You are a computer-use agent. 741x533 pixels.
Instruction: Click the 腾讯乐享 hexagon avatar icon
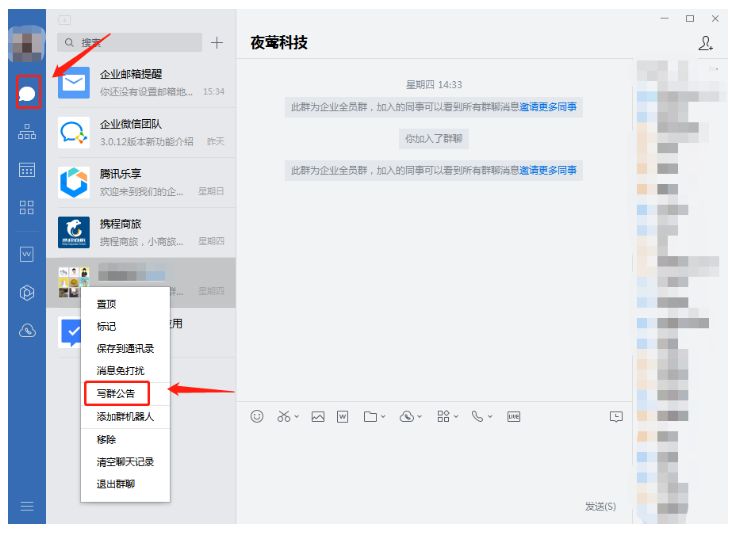coord(74,182)
